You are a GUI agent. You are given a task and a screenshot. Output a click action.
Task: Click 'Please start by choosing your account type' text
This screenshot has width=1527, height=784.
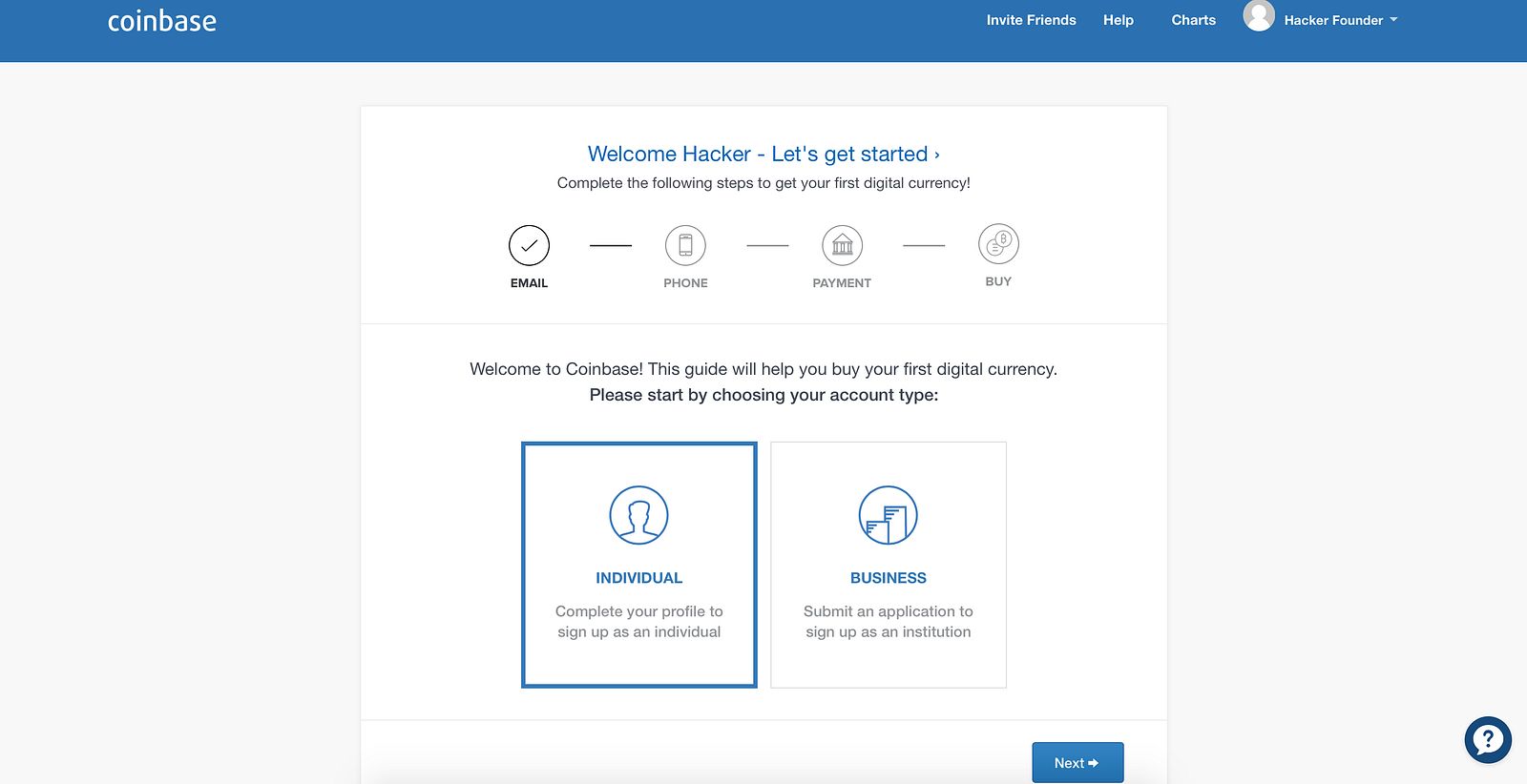coord(763,395)
